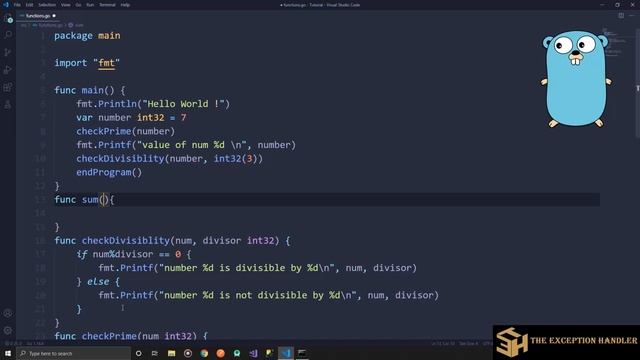Open the Manage gear icon
The height and width of the screenshot is (360, 640).
point(8,331)
